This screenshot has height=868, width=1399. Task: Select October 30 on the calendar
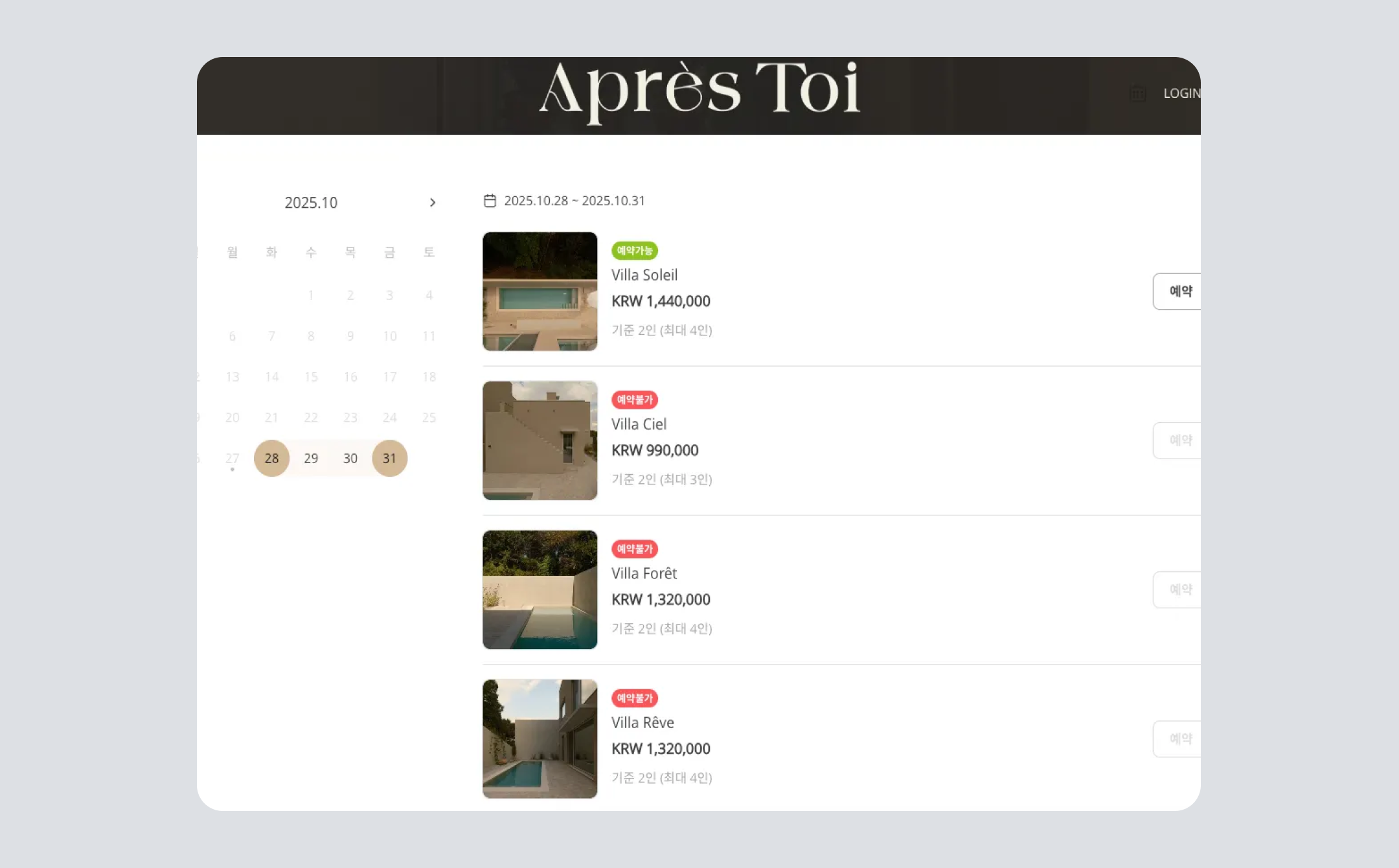click(350, 458)
